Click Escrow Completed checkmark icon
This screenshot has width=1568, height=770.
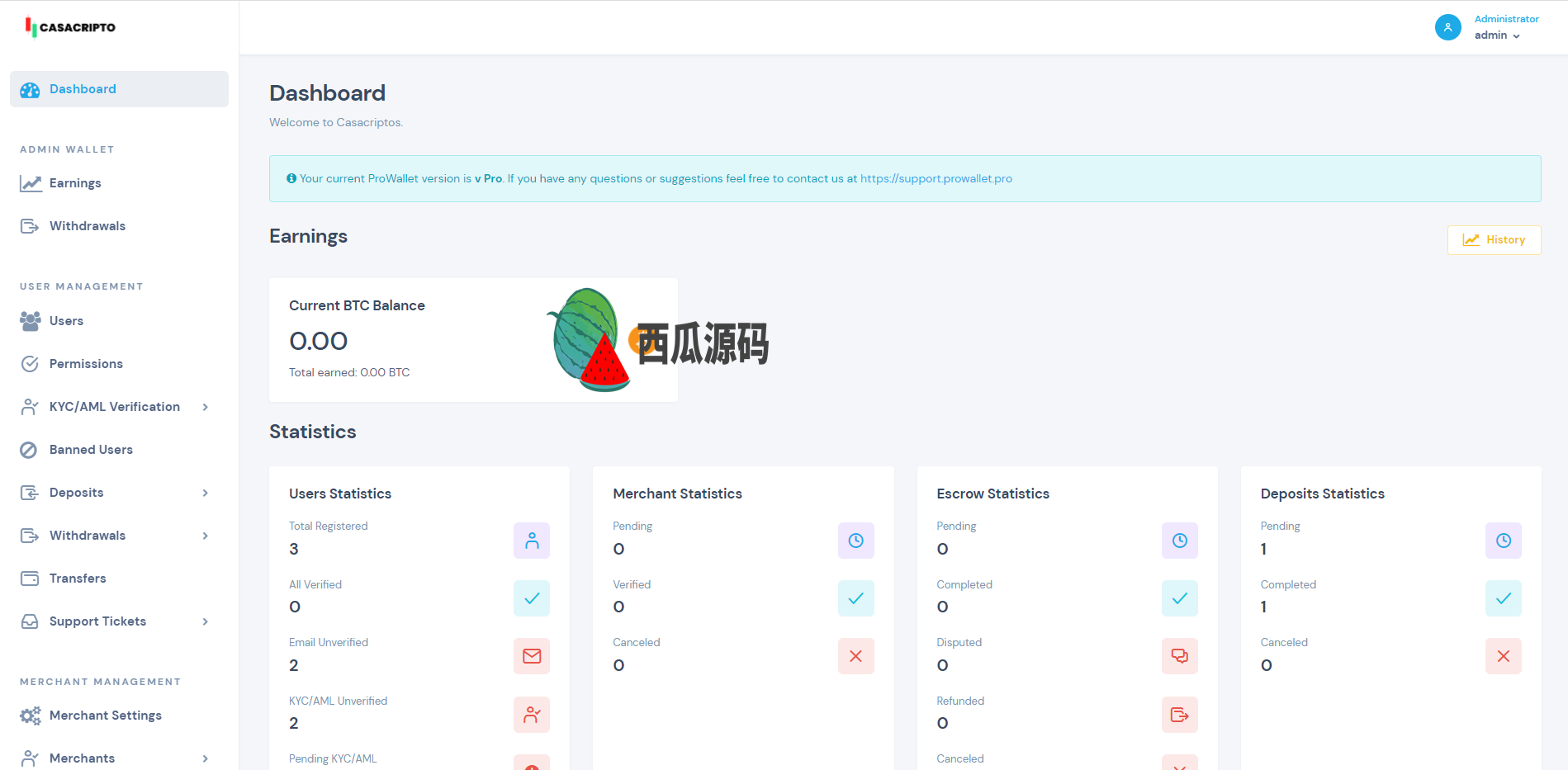(1180, 598)
